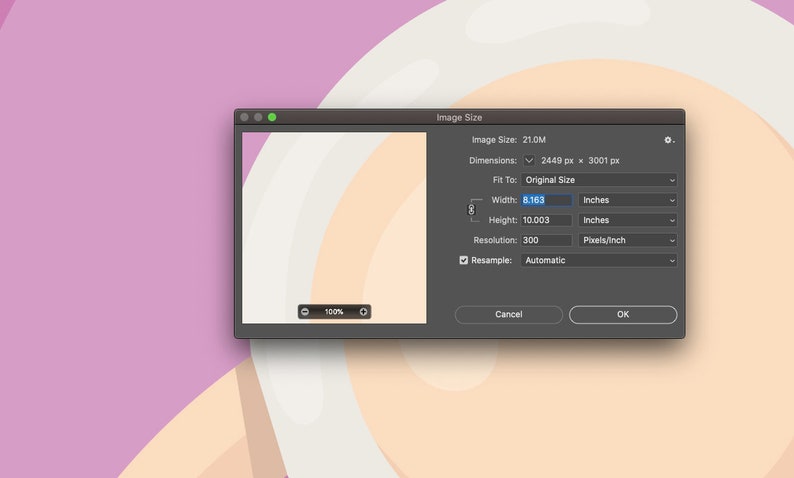The height and width of the screenshot is (478, 794).
Task: Click the green zoom window button
Action: (272, 117)
